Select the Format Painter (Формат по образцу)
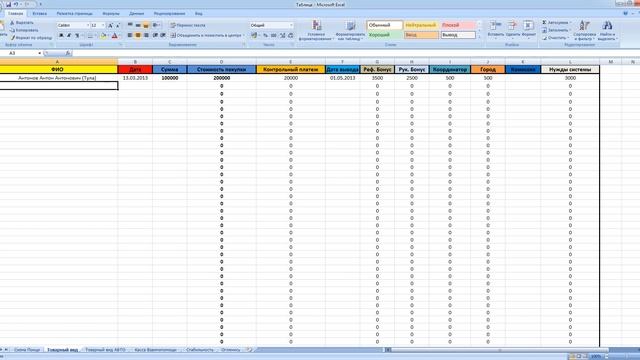640x360 pixels. [x=31, y=38]
